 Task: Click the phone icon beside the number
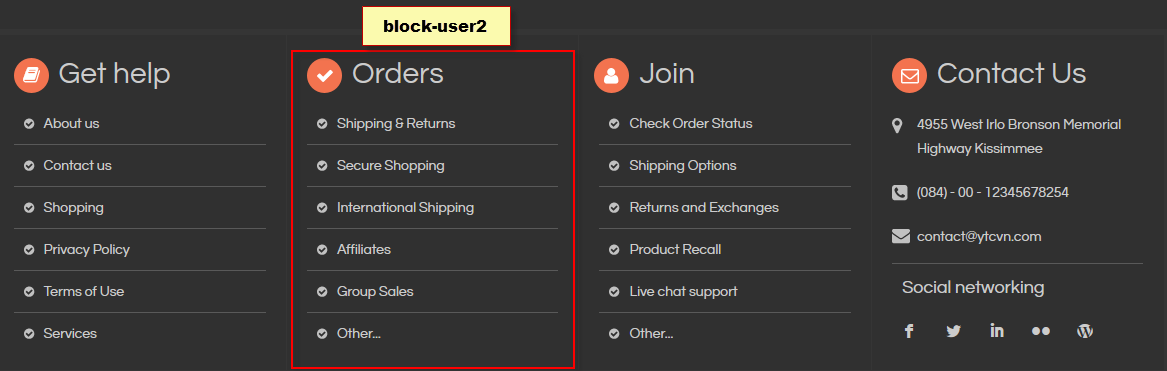coord(900,193)
